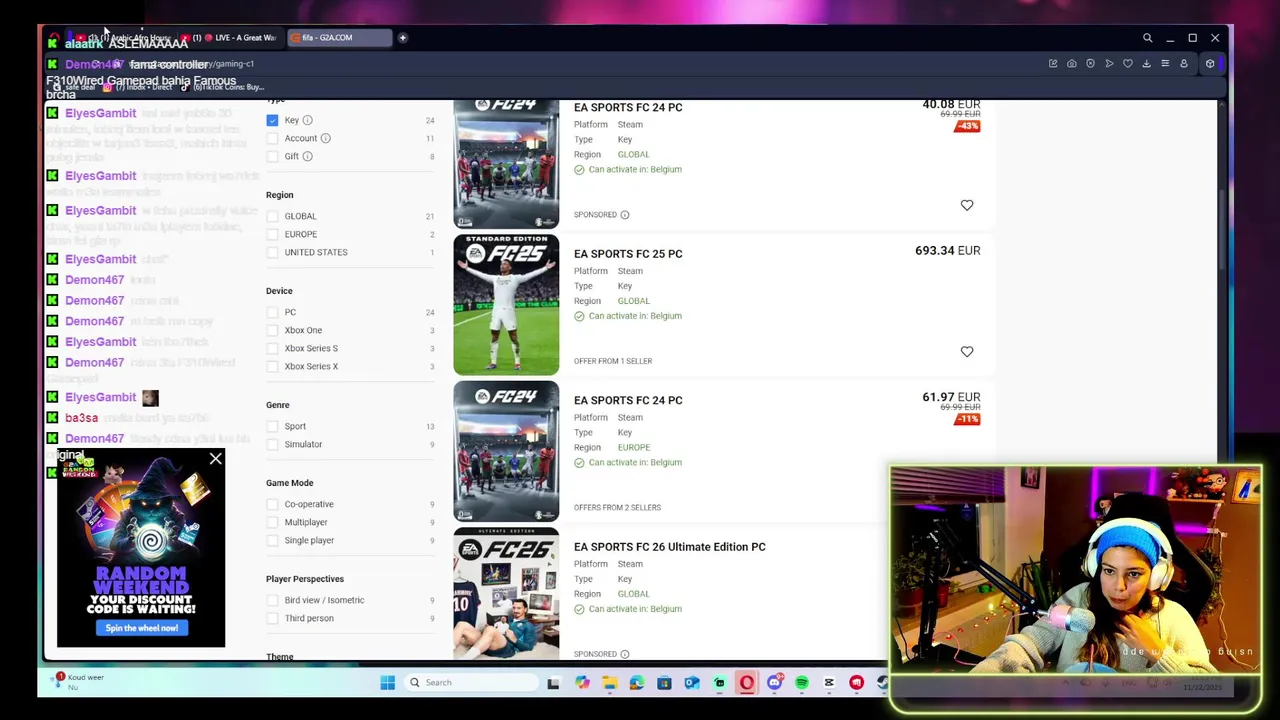
Task: Open FC25 Standard Edition cover thumbnail
Action: click(506, 305)
